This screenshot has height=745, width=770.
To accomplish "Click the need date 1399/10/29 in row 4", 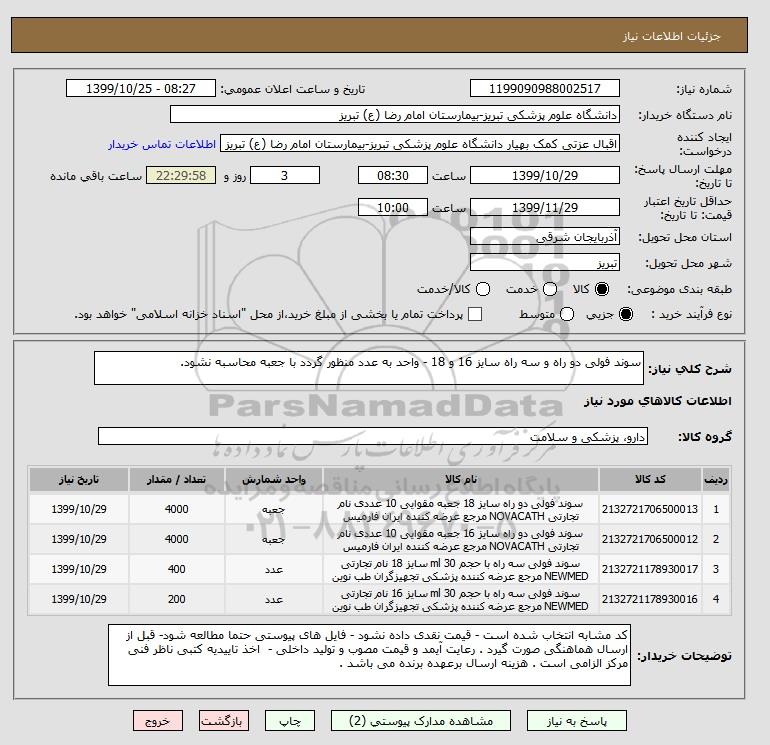I will coord(79,599).
